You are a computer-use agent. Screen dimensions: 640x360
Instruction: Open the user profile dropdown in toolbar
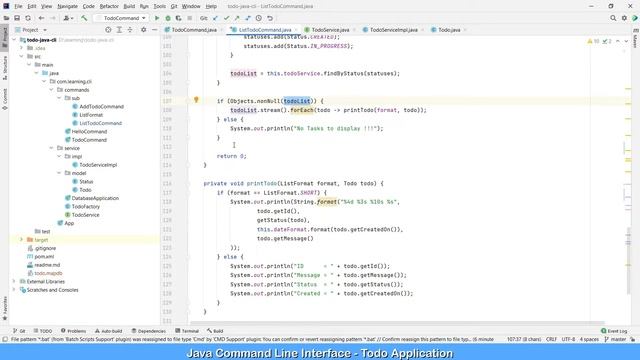coord(68,18)
